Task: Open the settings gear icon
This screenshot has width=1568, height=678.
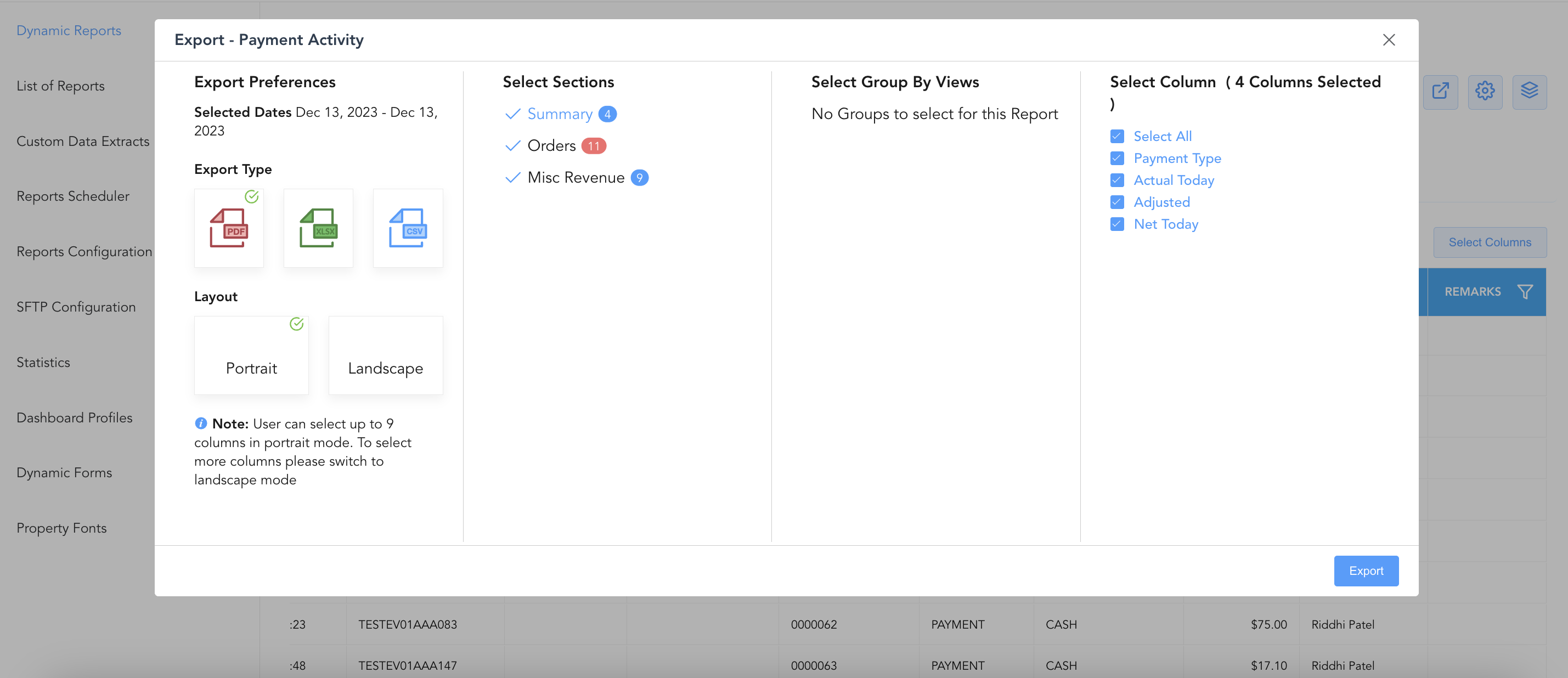Action: [1485, 91]
